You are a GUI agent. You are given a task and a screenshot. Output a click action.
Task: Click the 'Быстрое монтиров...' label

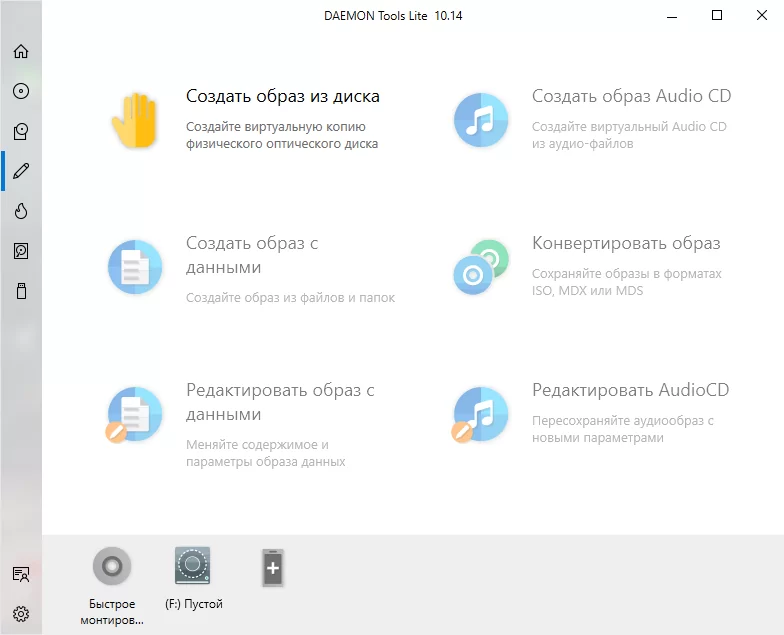[112, 612]
